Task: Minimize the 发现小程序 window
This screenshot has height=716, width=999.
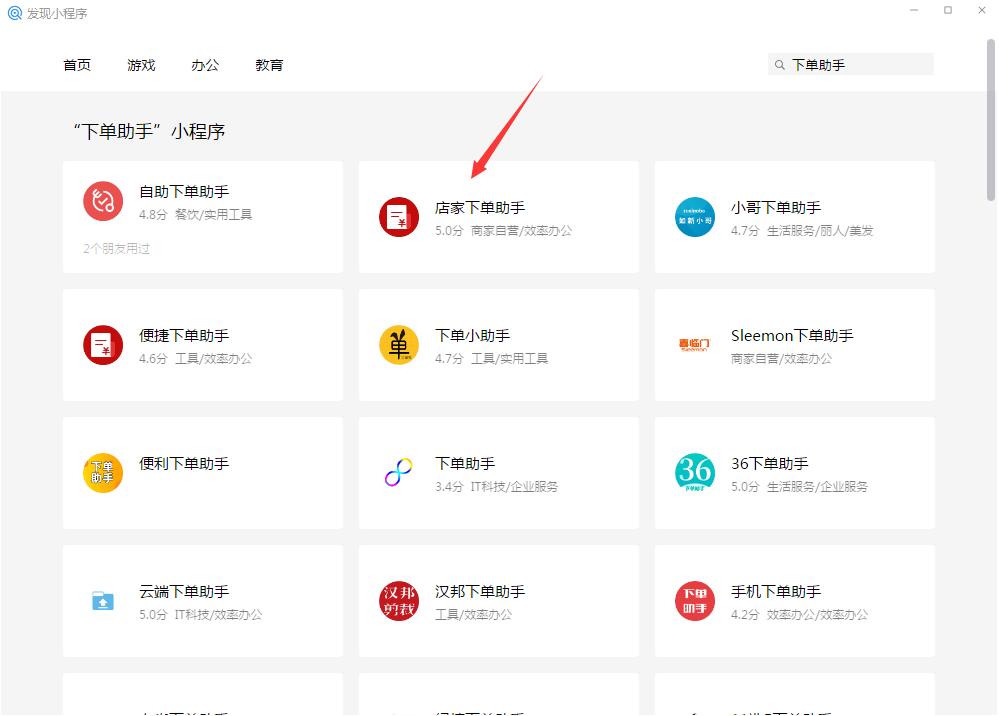Action: pyautogui.click(x=914, y=11)
